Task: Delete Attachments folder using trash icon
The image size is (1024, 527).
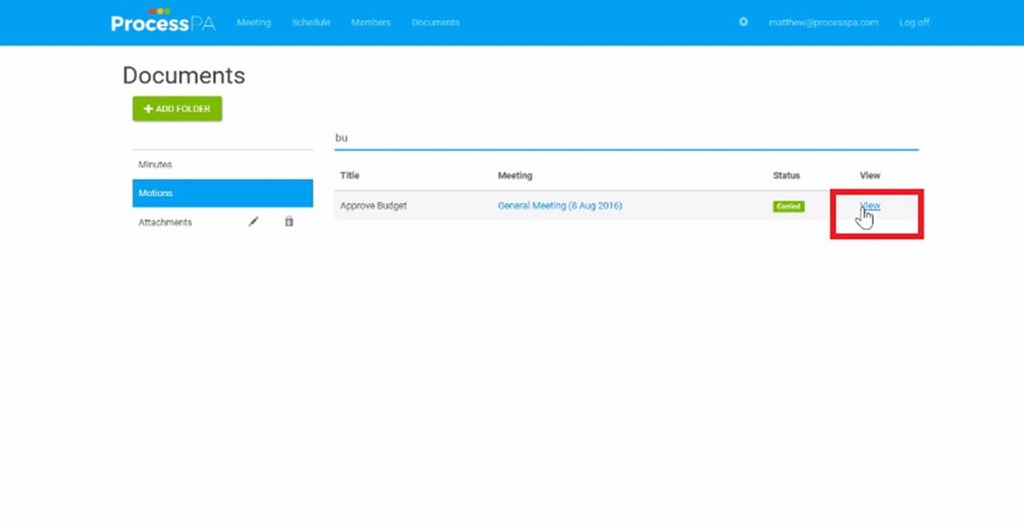Action: (x=289, y=222)
